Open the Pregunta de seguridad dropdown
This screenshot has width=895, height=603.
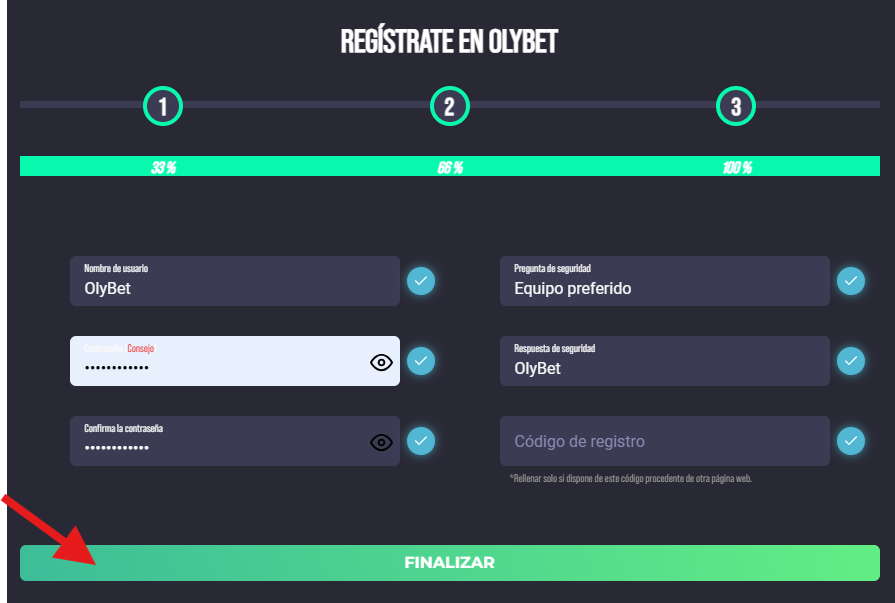pyautogui.click(x=664, y=281)
